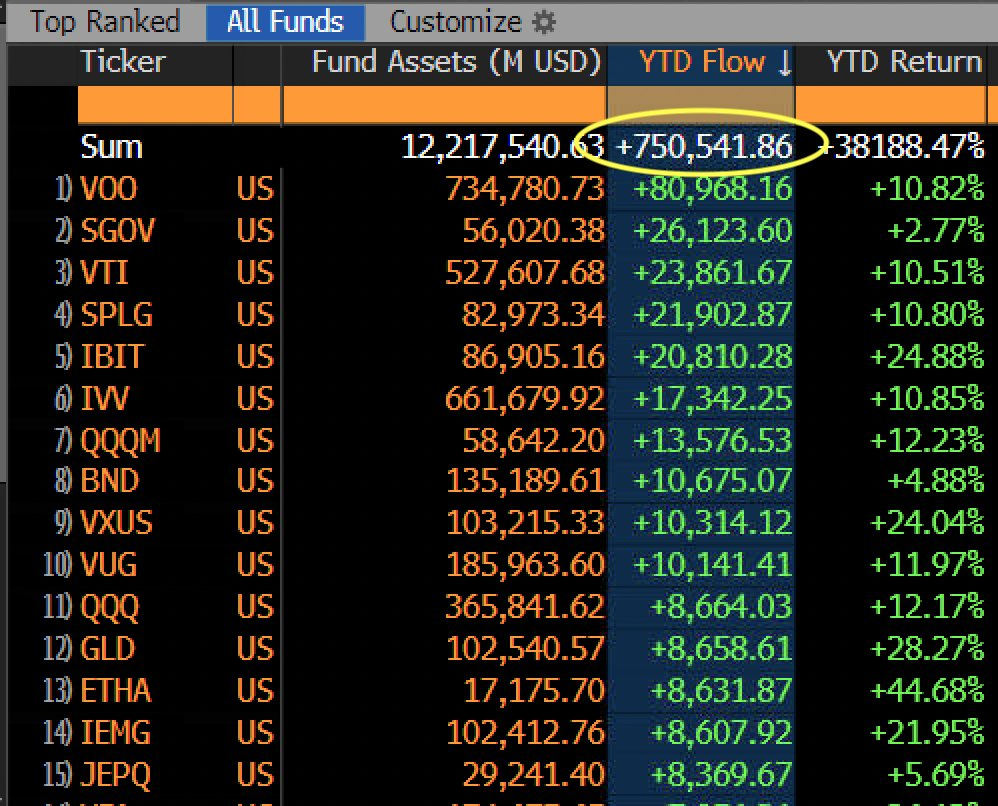Click VXUS YTD return +24.04%

pyautogui.click(x=927, y=523)
